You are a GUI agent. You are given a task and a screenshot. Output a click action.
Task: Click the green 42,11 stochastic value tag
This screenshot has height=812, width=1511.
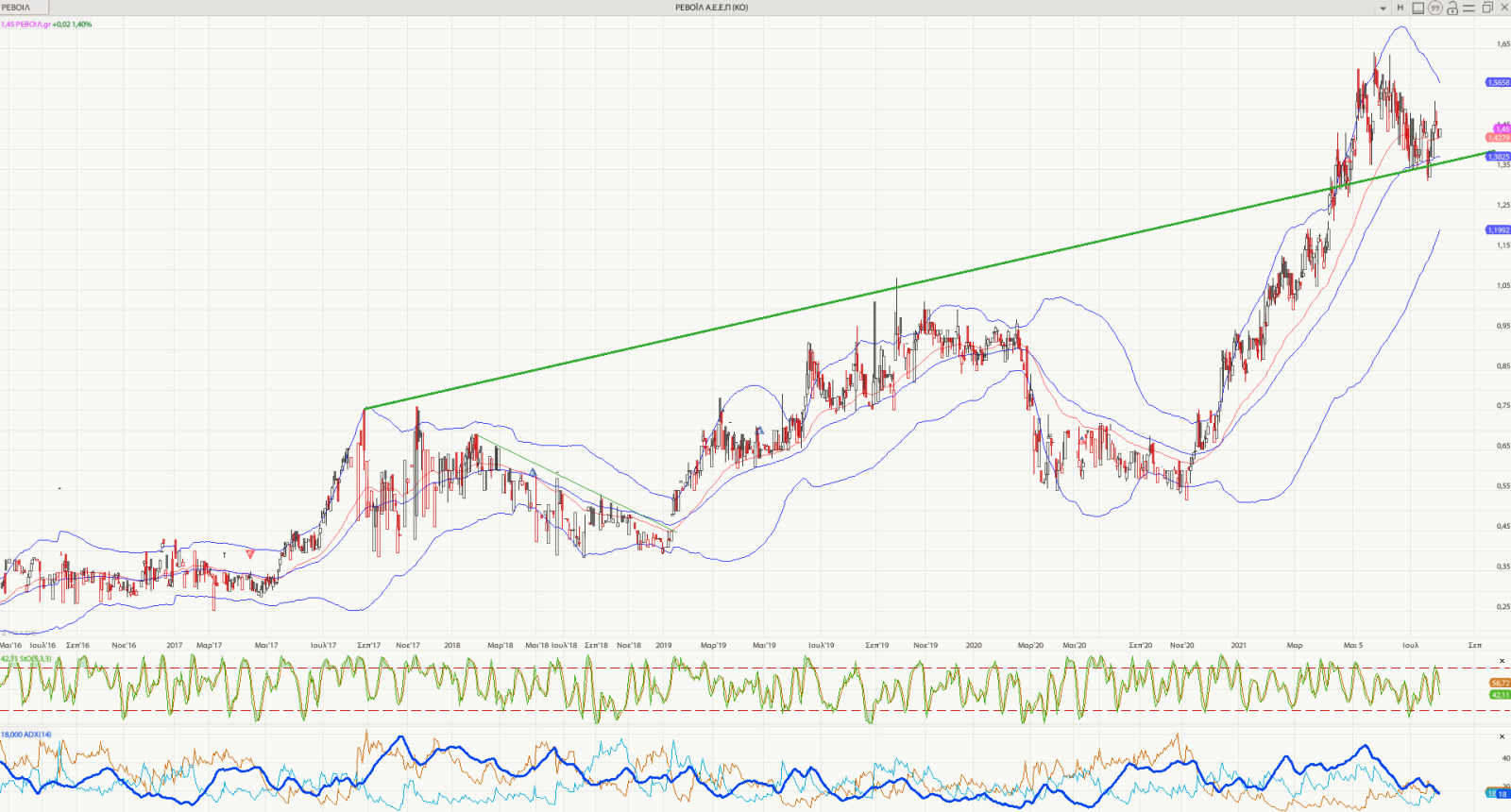click(x=1499, y=694)
